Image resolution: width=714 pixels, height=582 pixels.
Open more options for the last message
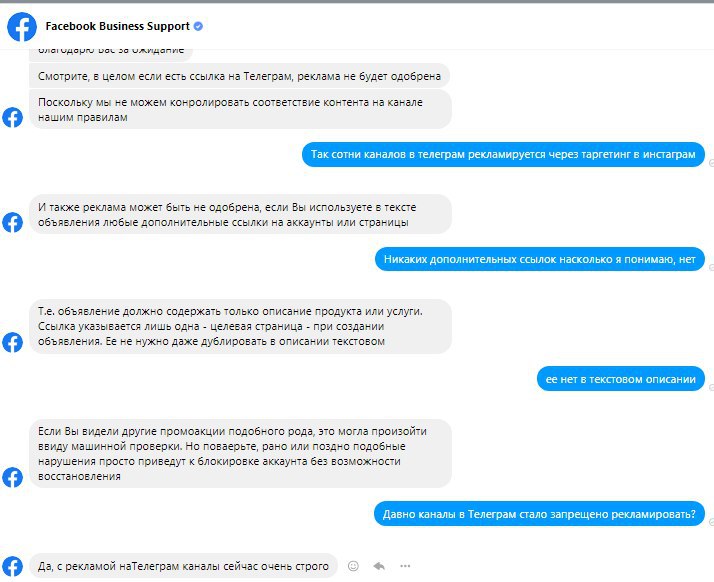click(405, 566)
